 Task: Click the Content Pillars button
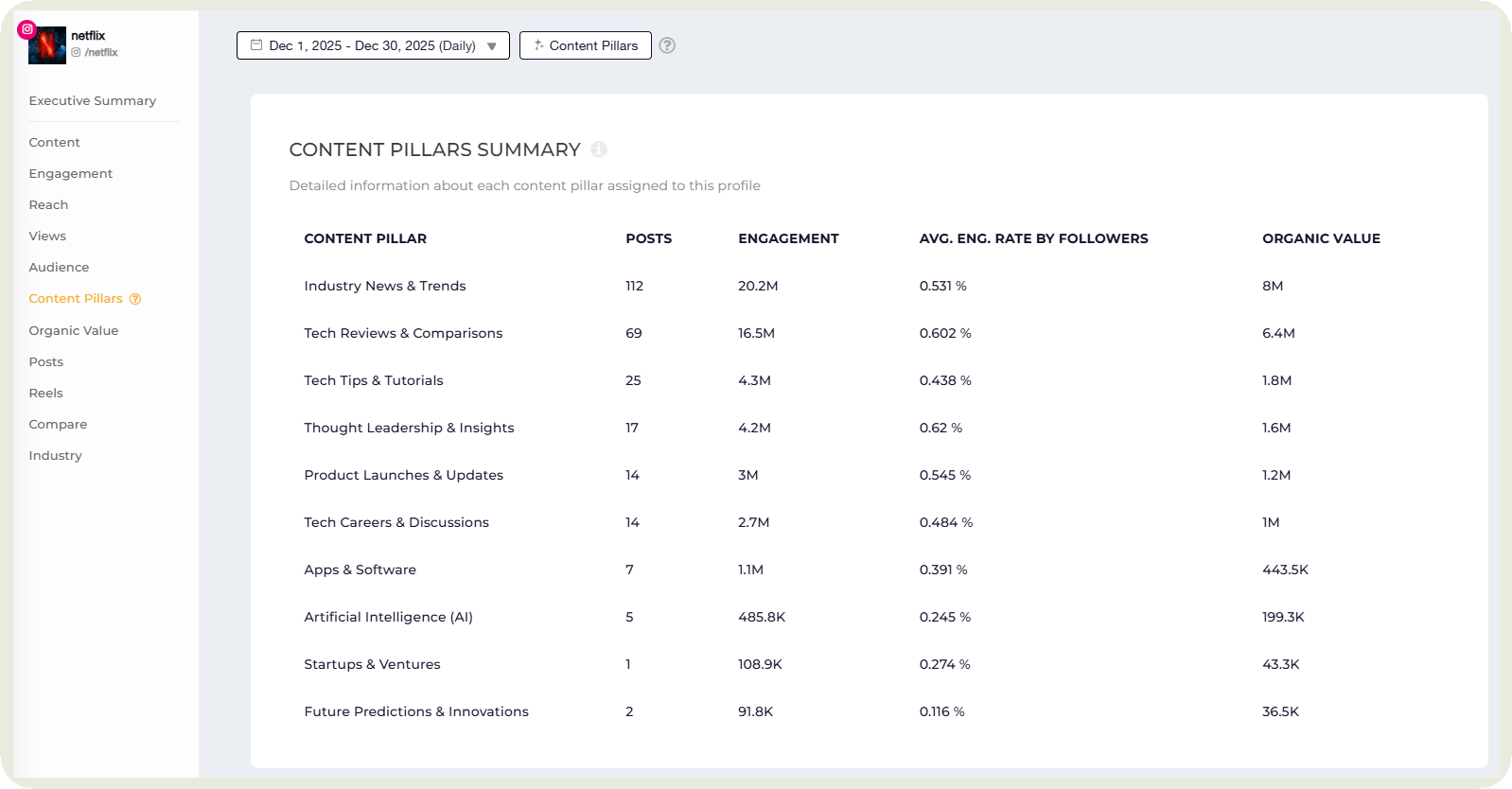(586, 45)
